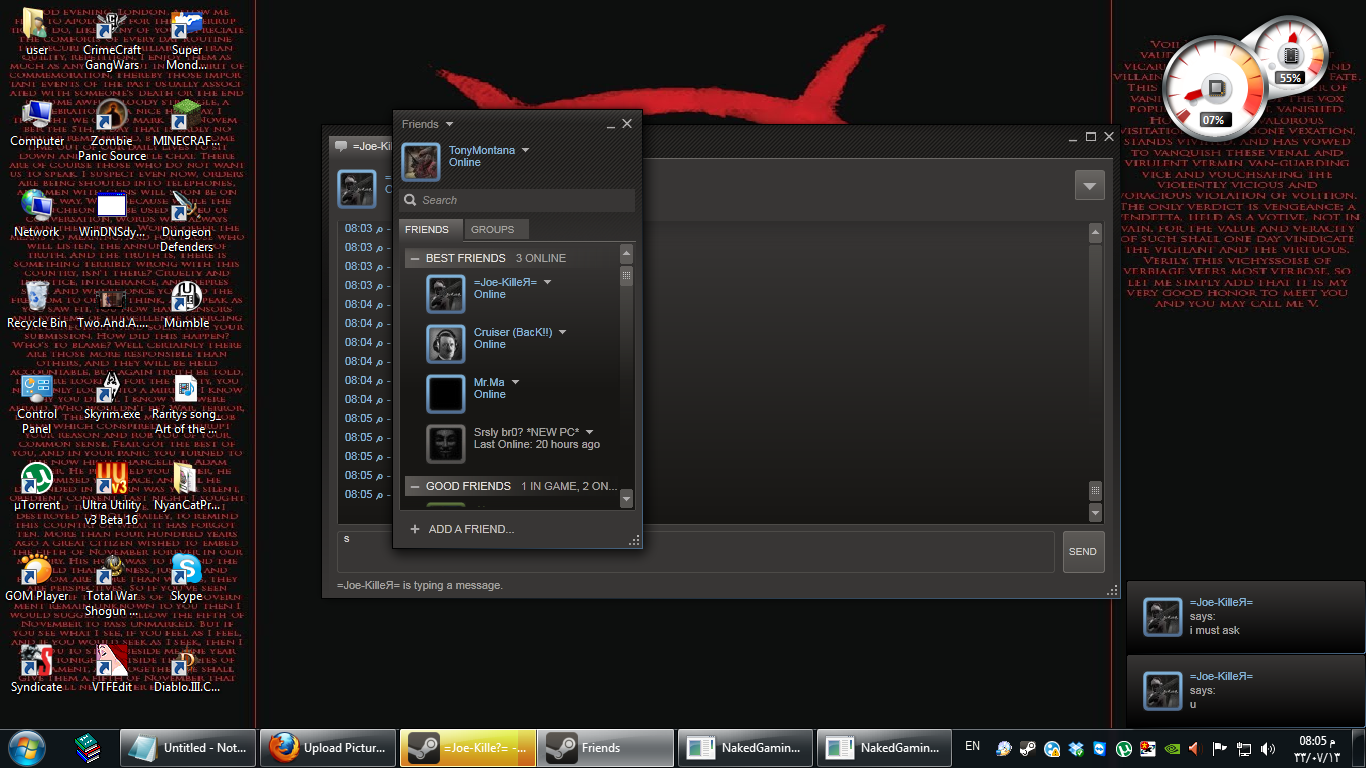Screen dimensions: 1366x768
Task: Open dropdown arrow next to Cruiser (BacK!!)
Action: click(x=562, y=332)
